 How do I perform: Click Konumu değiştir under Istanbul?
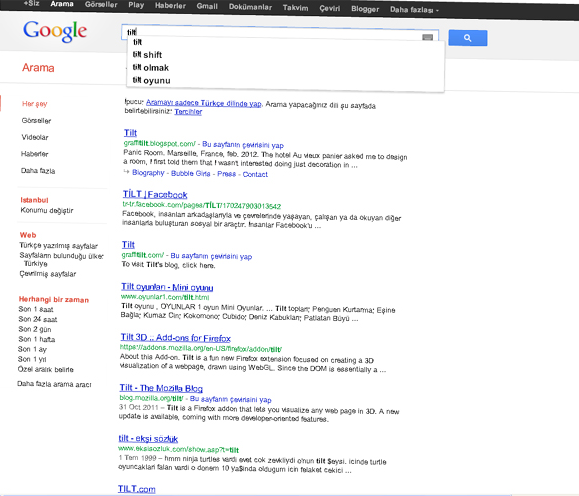click(x=47, y=210)
